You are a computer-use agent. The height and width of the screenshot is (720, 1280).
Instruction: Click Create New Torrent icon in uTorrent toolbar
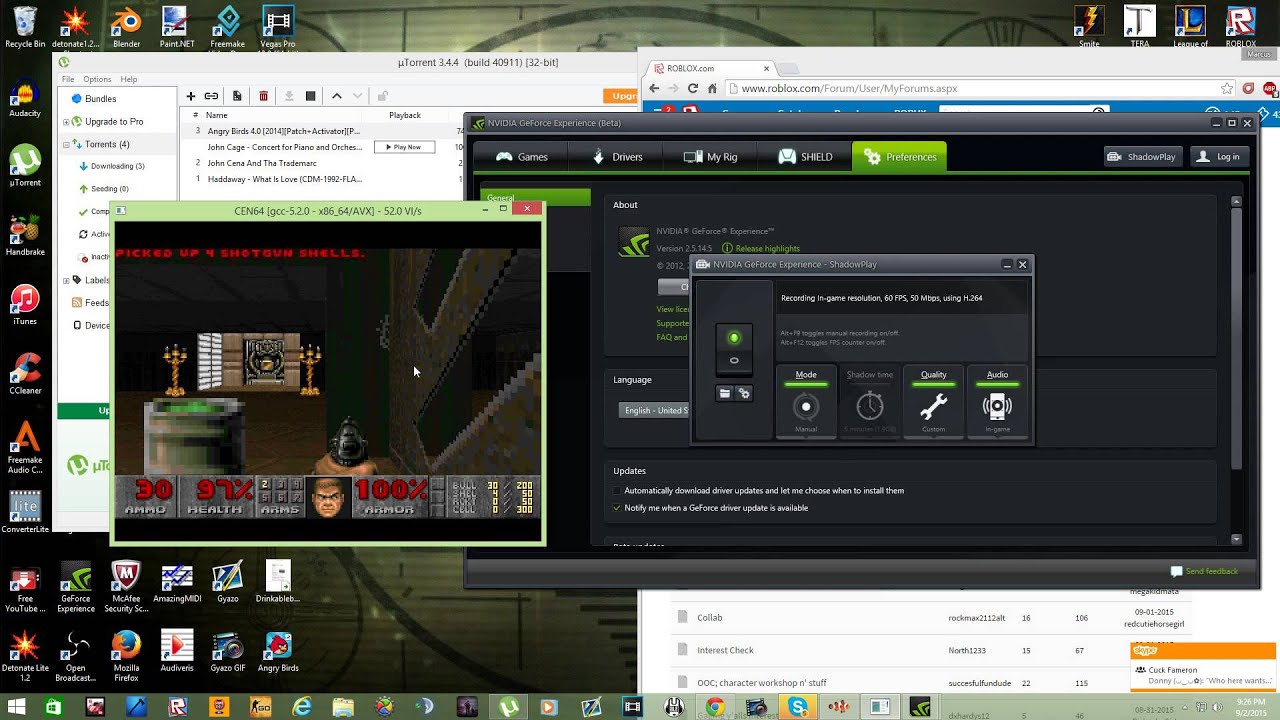coord(237,96)
